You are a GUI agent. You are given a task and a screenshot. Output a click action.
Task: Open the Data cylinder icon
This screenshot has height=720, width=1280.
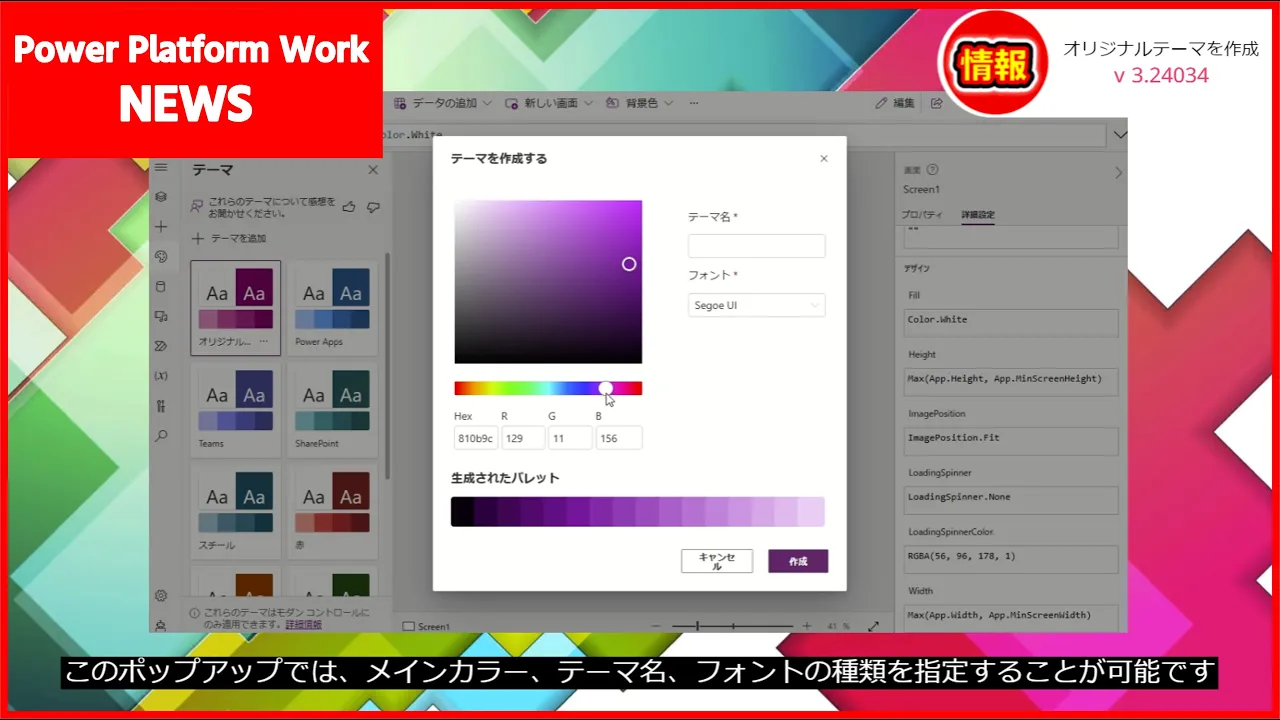(x=161, y=287)
